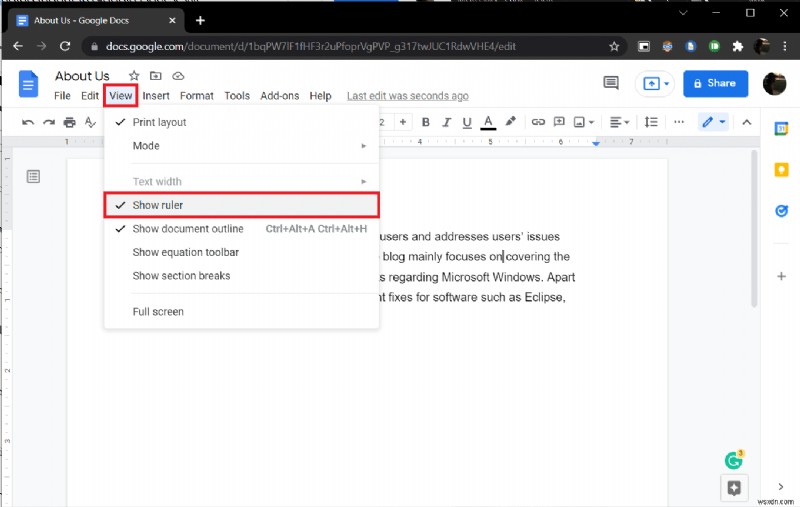Open the Edit menu
Screen dimensions: 800x507
tap(89, 96)
